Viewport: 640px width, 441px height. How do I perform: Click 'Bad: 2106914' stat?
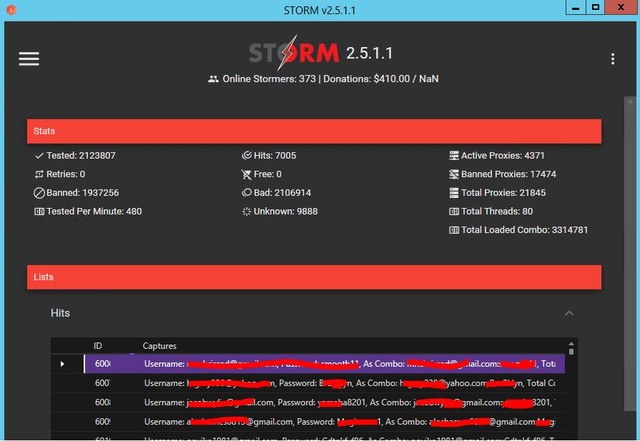point(282,193)
